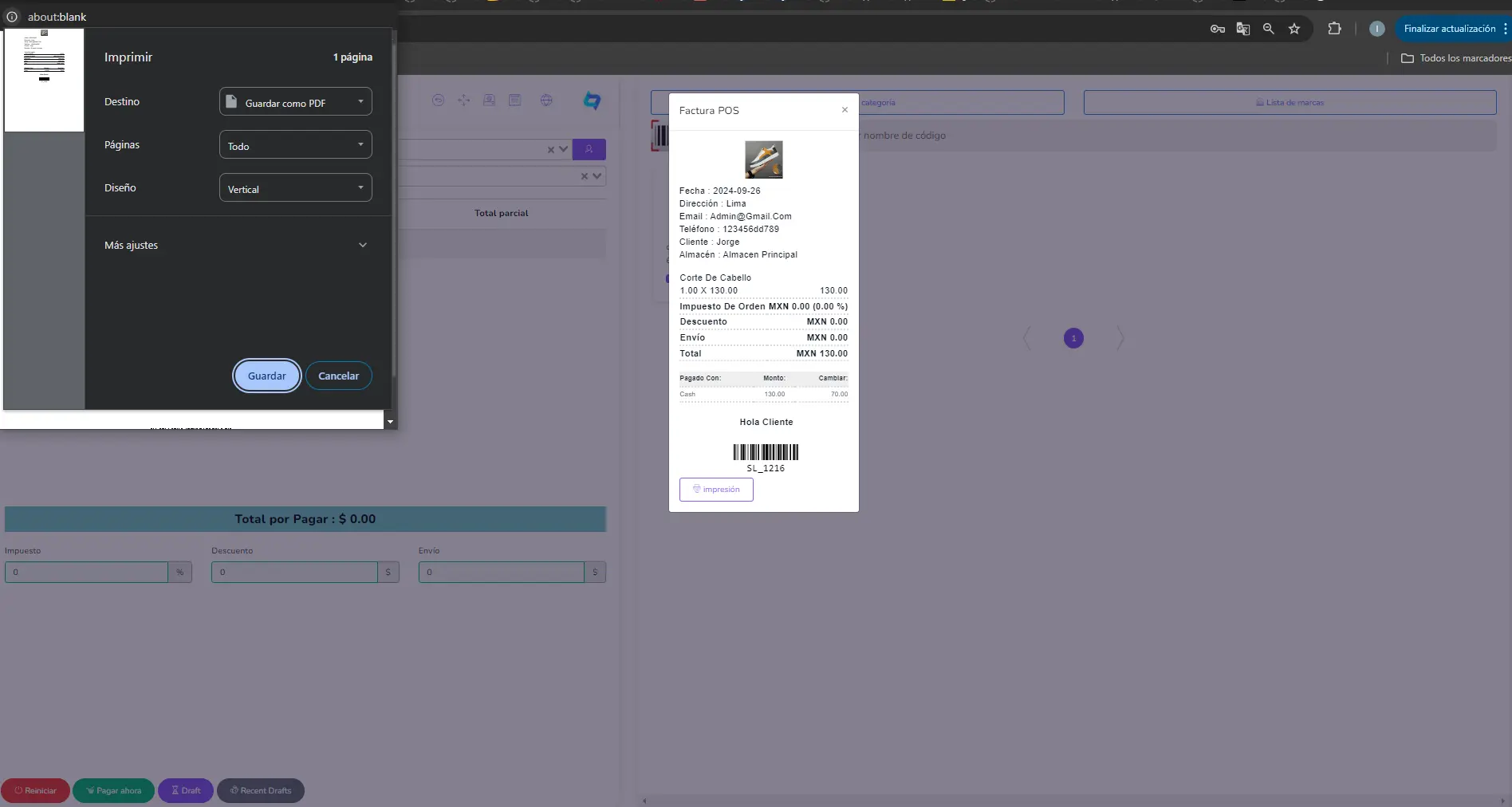Bookmark this page with the star icon
The width and height of the screenshot is (1512, 807).
1294,29
